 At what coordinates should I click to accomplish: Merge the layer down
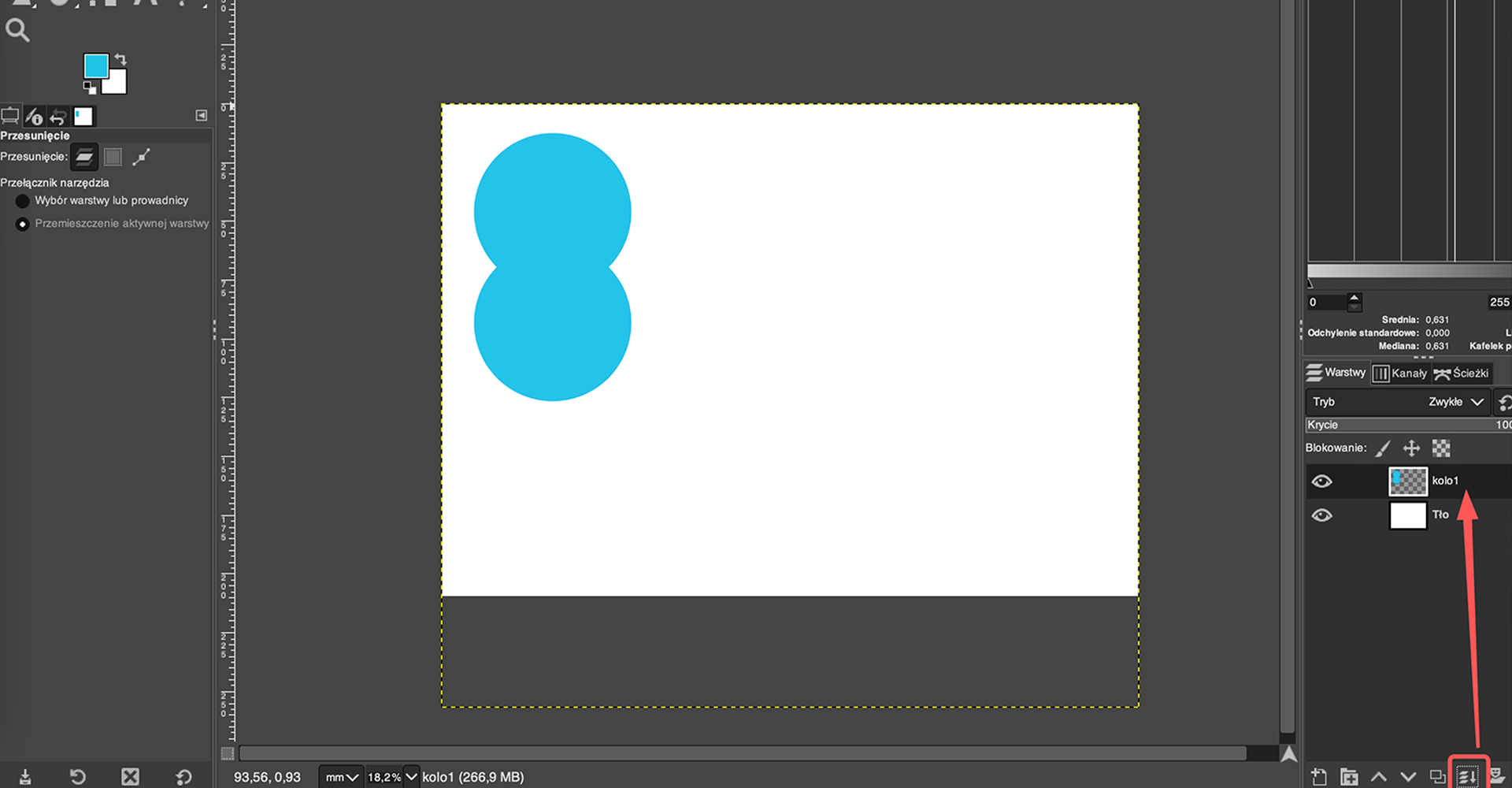click(1468, 777)
